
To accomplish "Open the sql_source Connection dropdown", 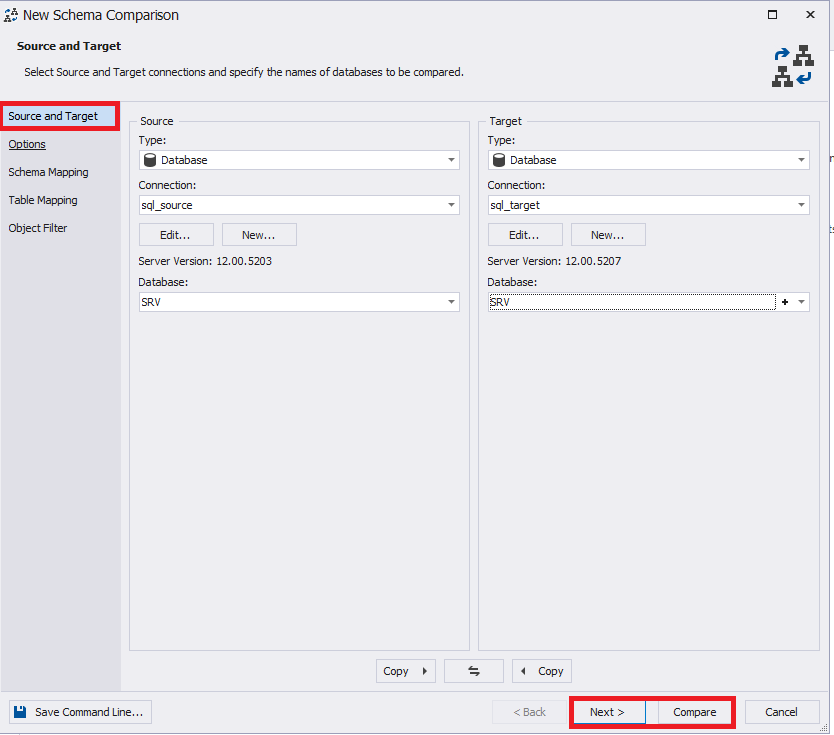I will tap(451, 205).
